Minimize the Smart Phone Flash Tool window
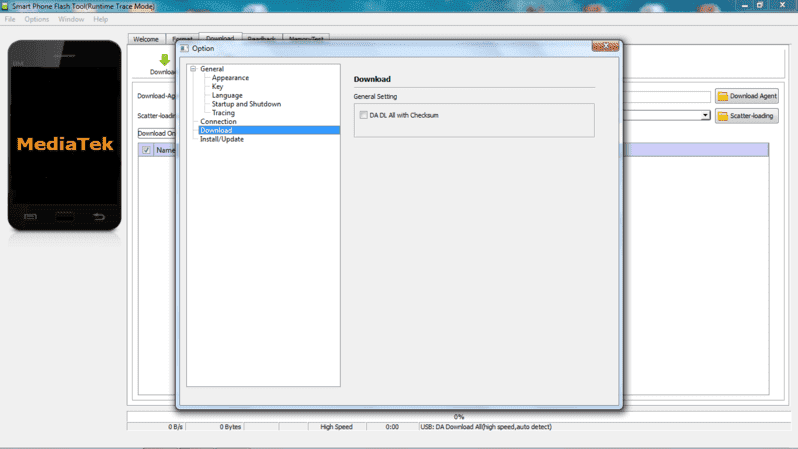This screenshot has height=449, width=798. [745, 5]
